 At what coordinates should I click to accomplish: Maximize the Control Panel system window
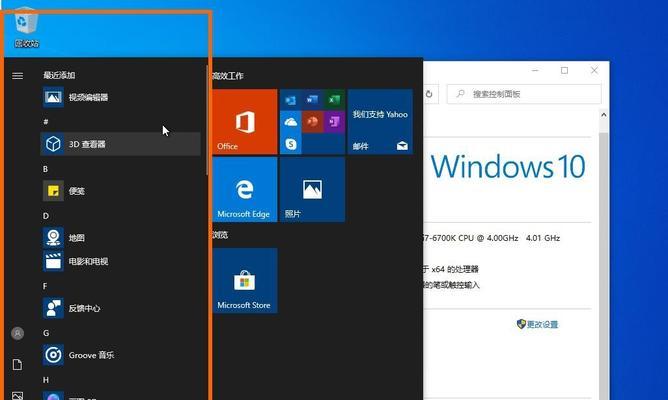[x=564, y=70]
